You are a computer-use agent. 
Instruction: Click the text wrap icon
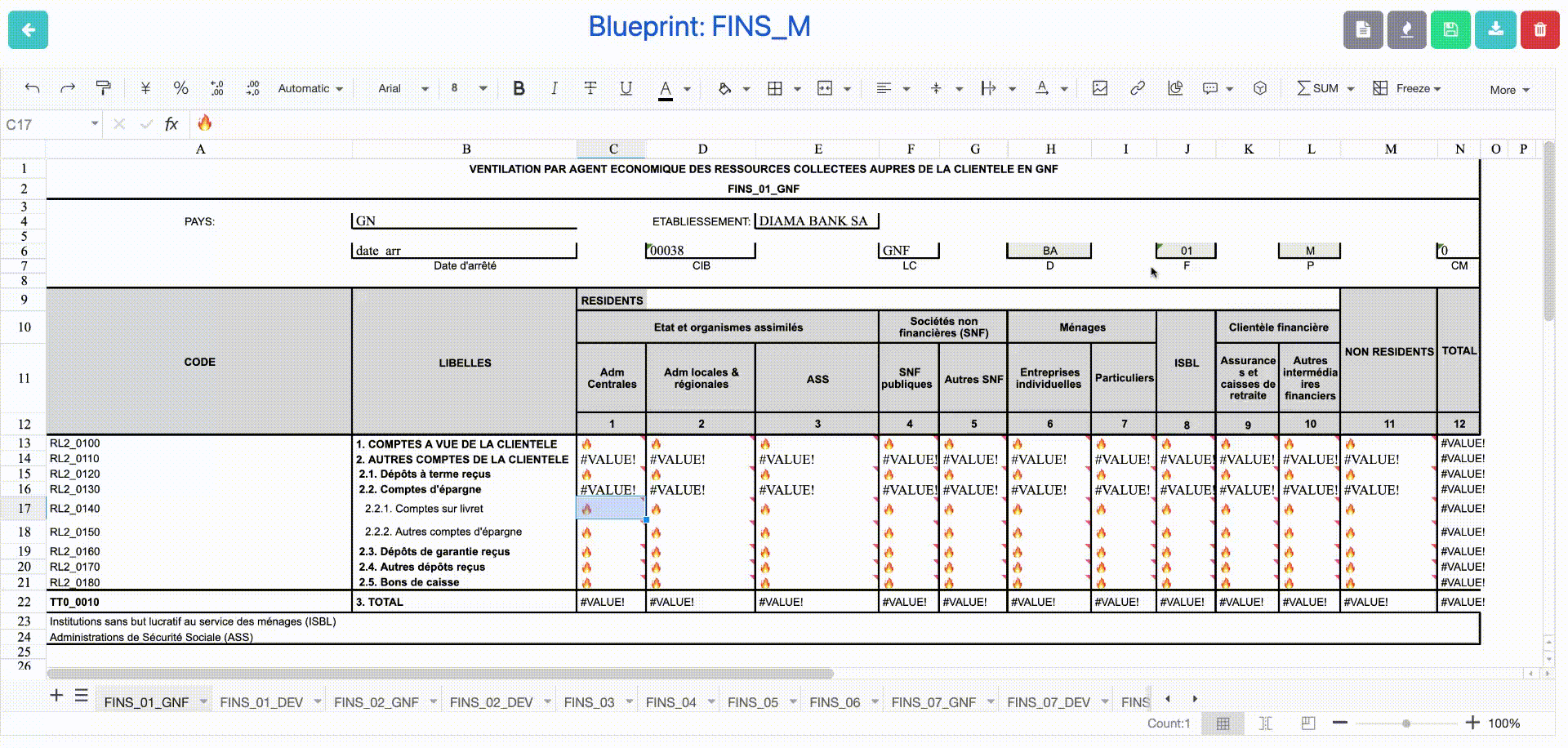pos(988,88)
